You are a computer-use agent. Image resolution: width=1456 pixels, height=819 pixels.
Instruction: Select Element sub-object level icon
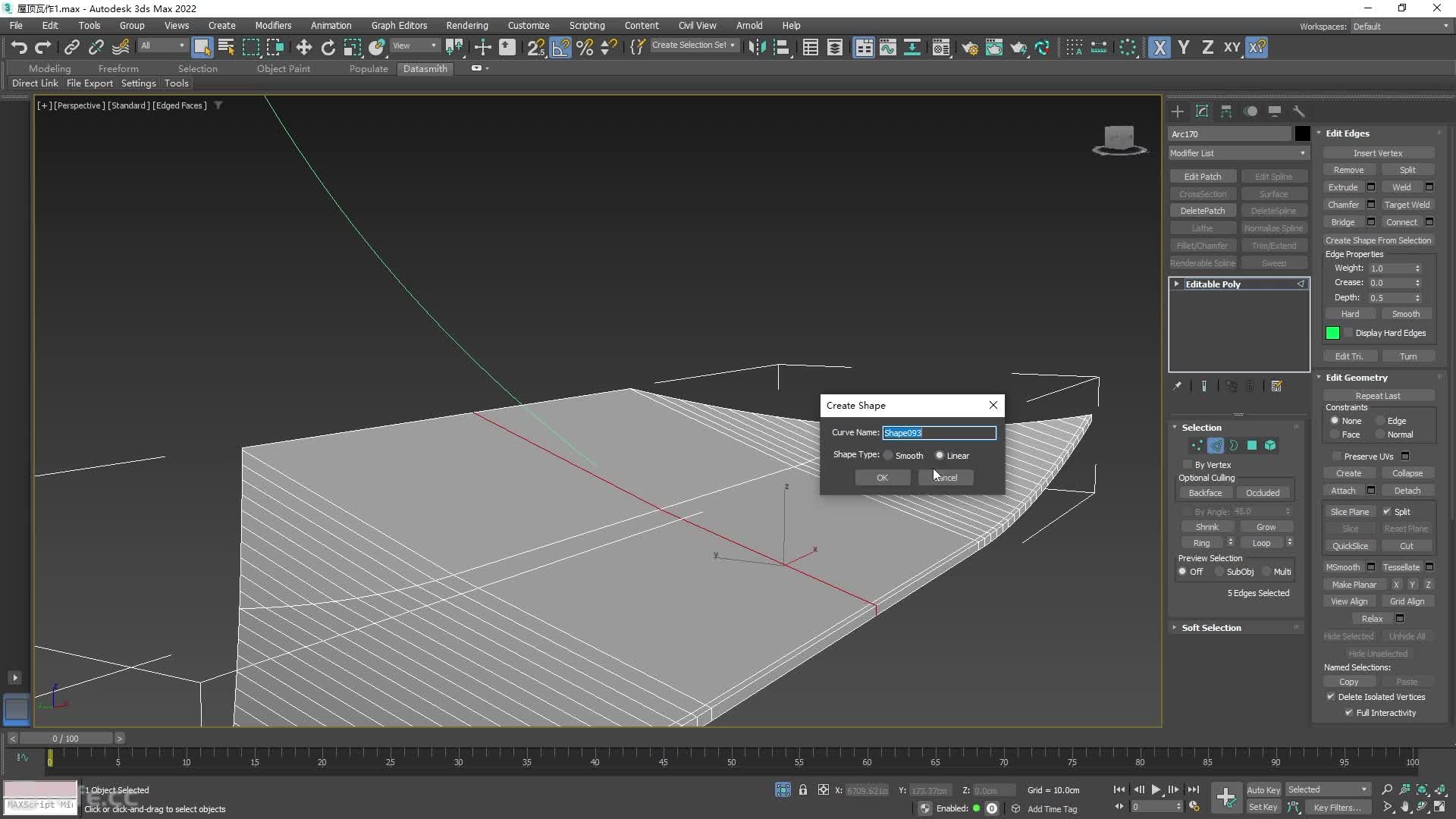(1270, 446)
